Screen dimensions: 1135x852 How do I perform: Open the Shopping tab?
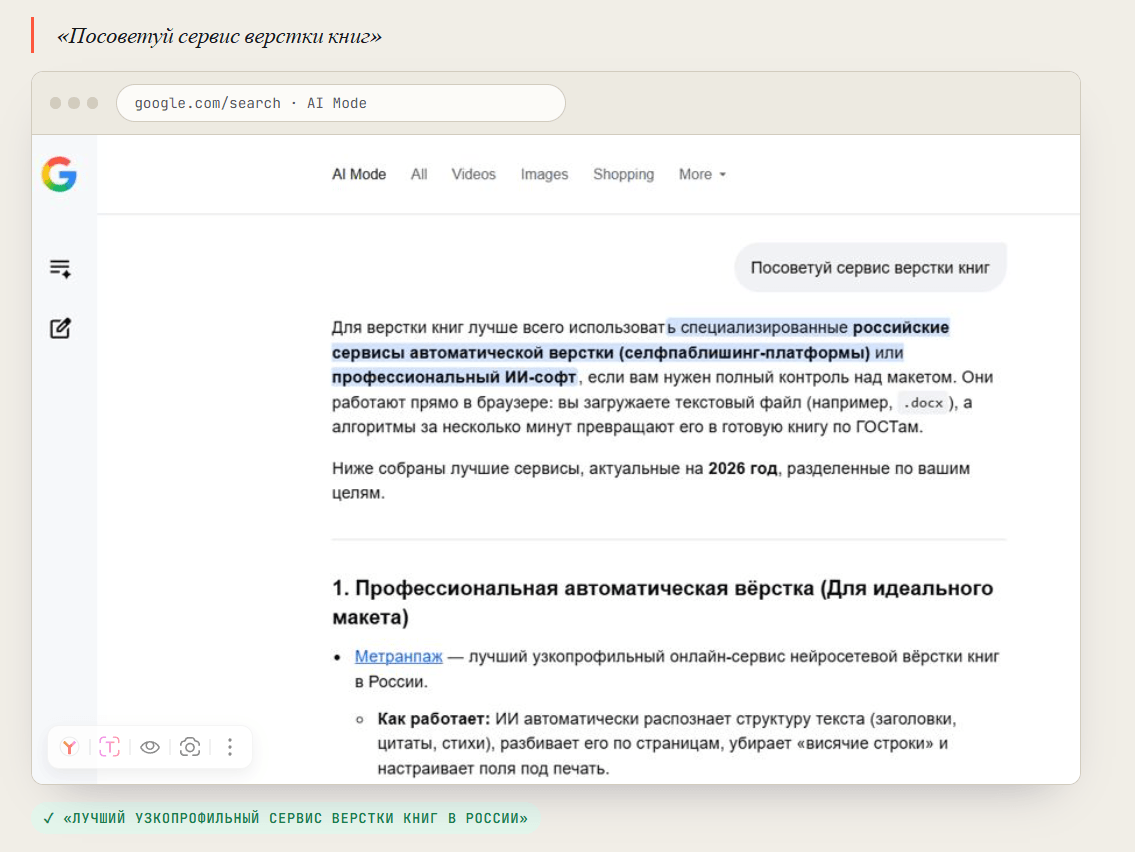pyautogui.click(x=623, y=174)
